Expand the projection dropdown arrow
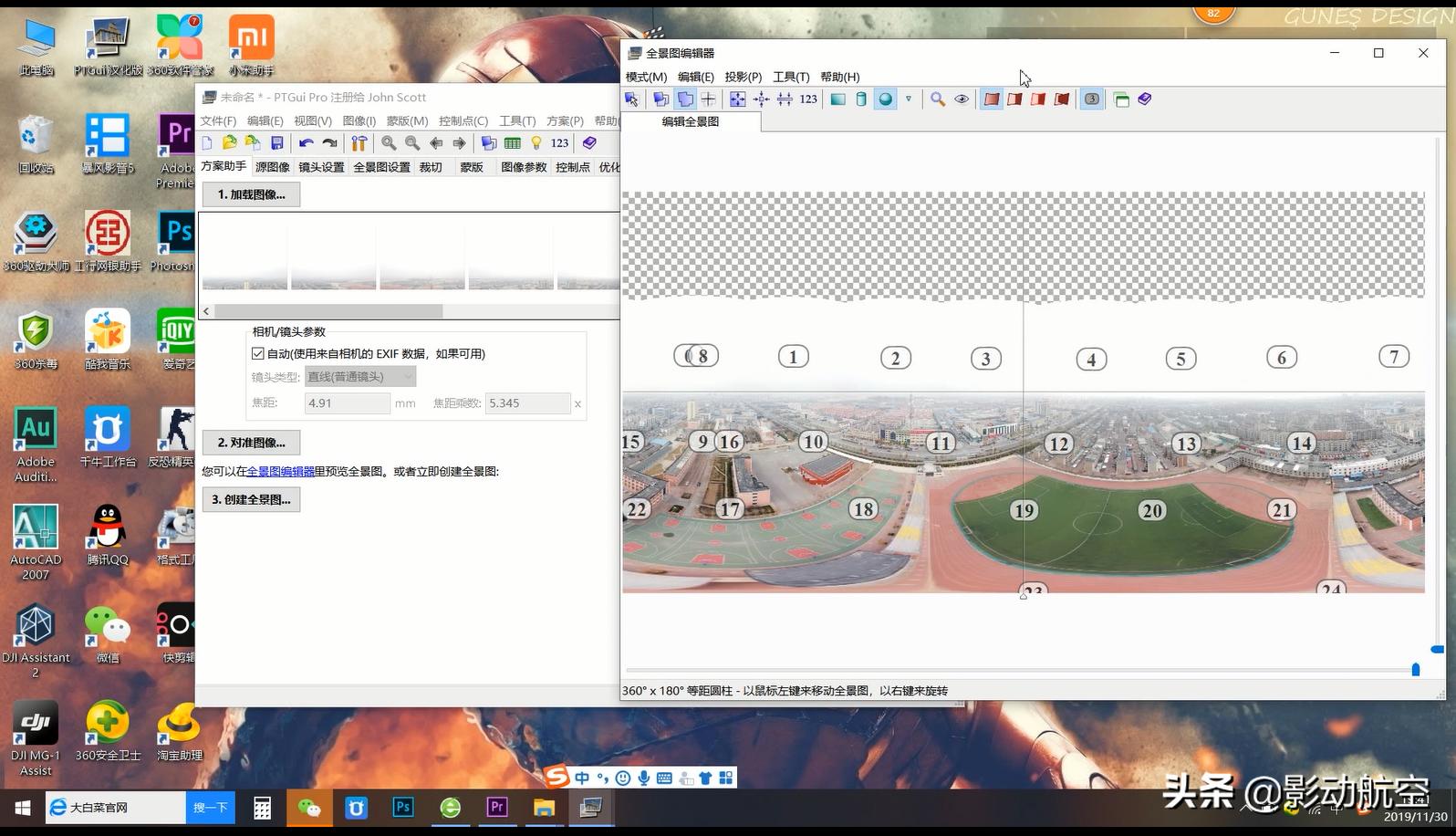 click(x=909, y=99)
